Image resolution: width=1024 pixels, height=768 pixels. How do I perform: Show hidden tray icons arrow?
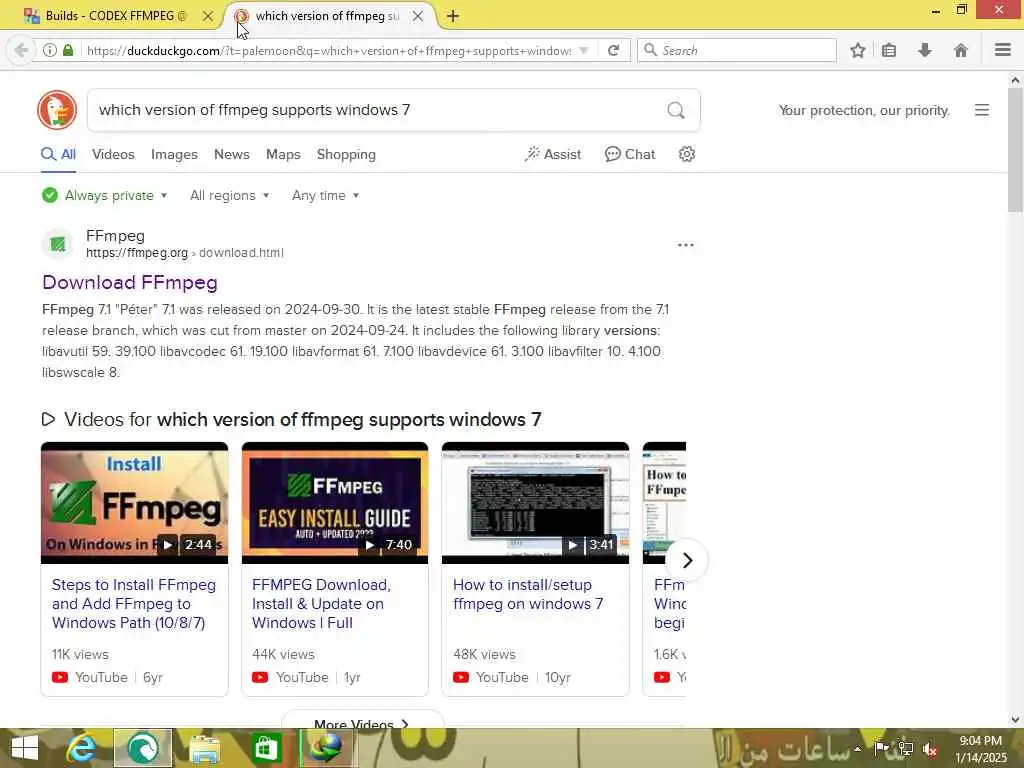pyautogui.click(x=857, y=749)
